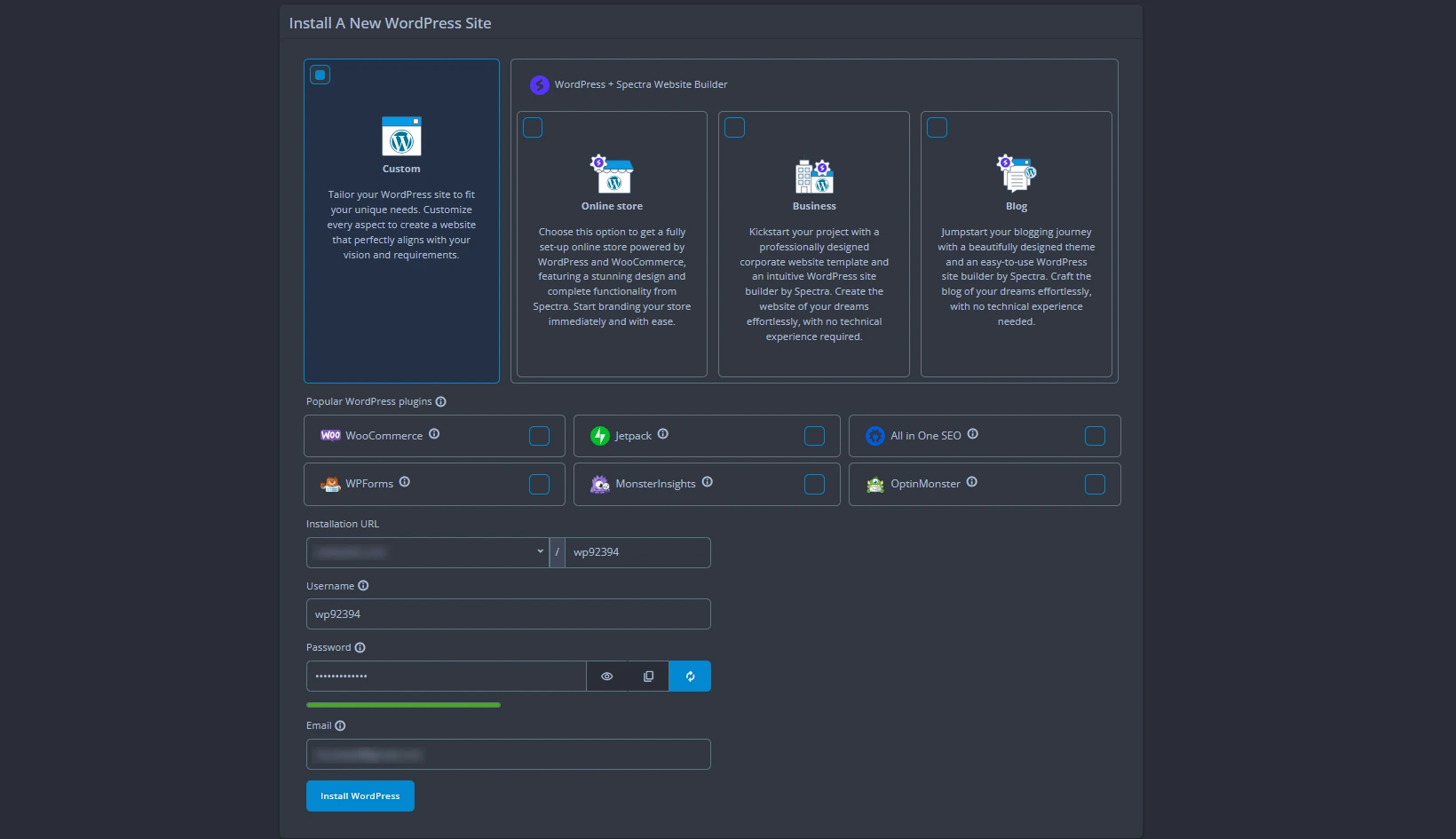Screen dimensions: 1456x839
Task: Enable the OptinMonster plugin checkbox
Action: coord(1096,484)
